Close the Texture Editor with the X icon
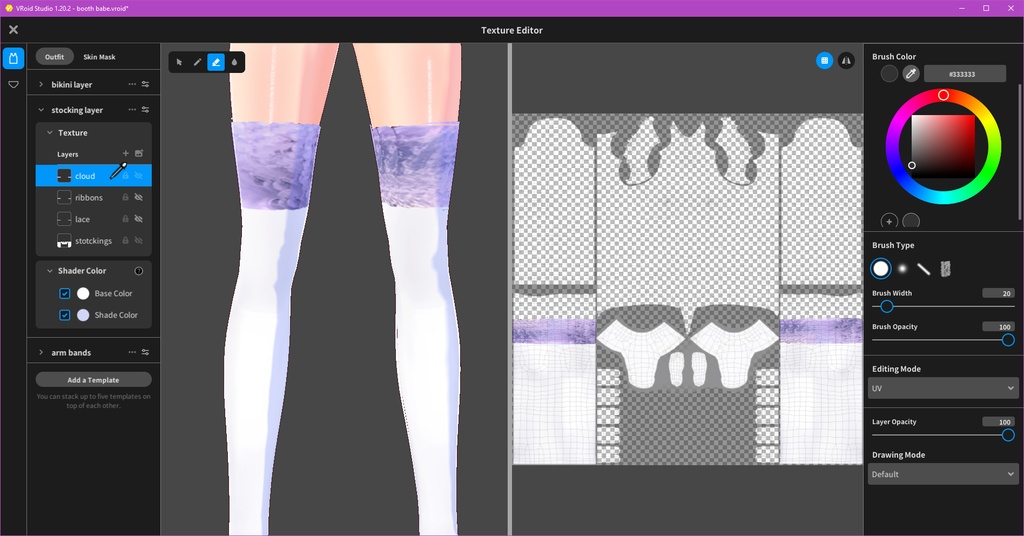The width and height of the screenshot is (1024, 536). point(13,29)
